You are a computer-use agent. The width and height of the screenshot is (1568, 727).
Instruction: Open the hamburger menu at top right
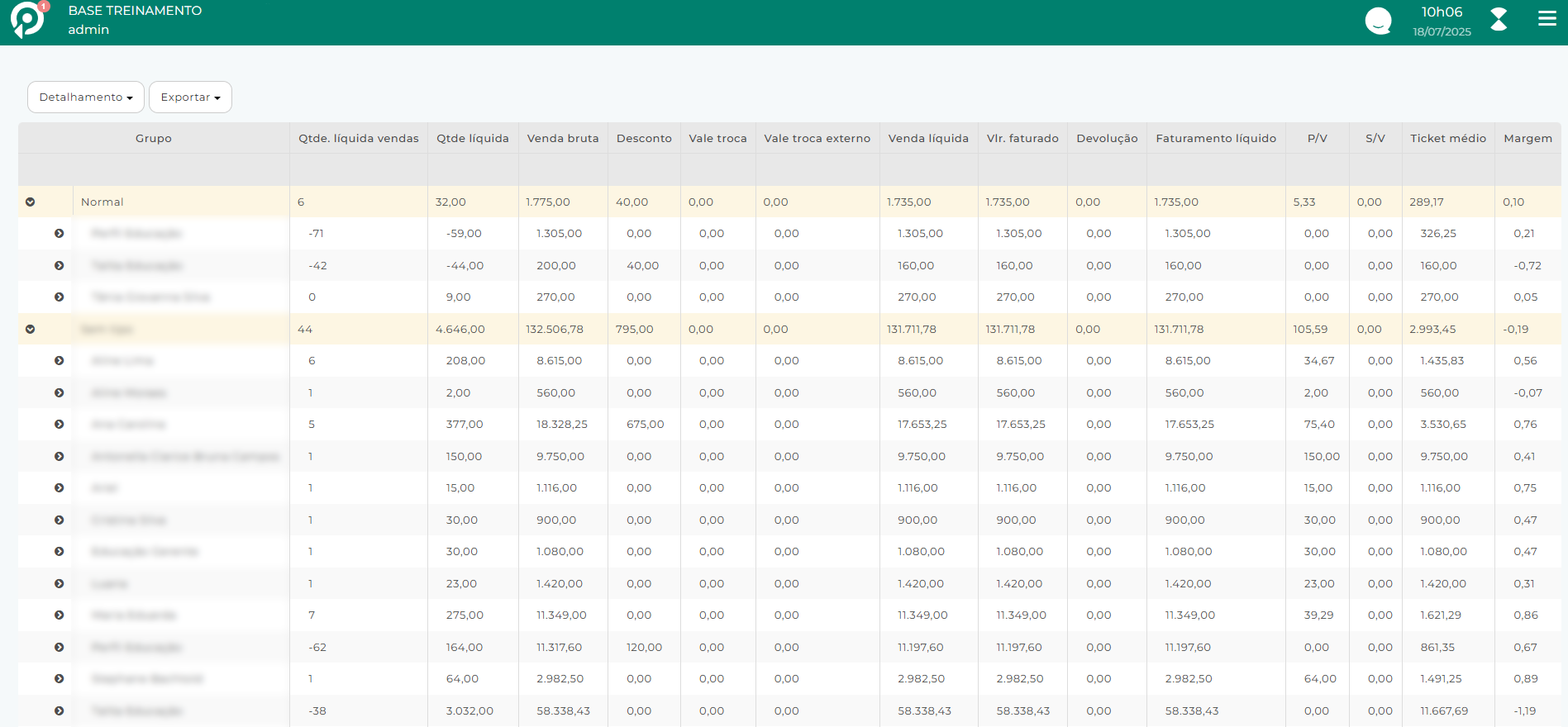point(1547,19)
